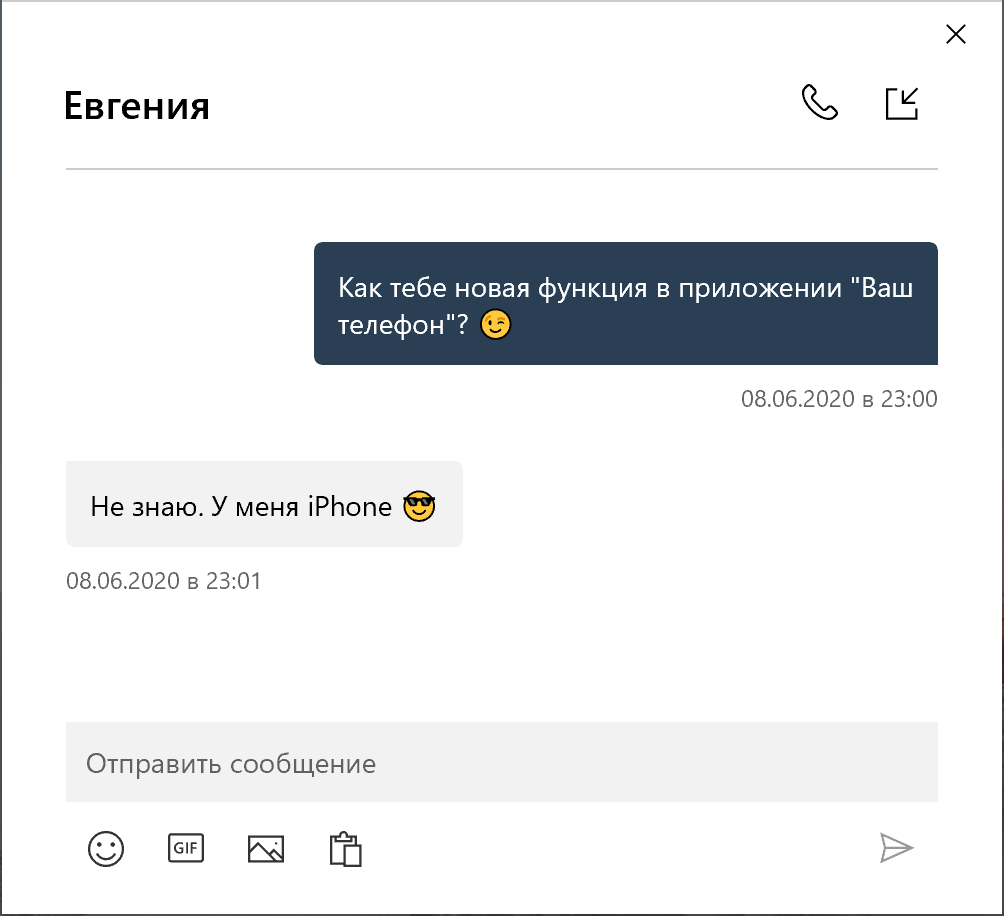
Task: Click the paper plane send button
Action: click(x=895, y=848)
